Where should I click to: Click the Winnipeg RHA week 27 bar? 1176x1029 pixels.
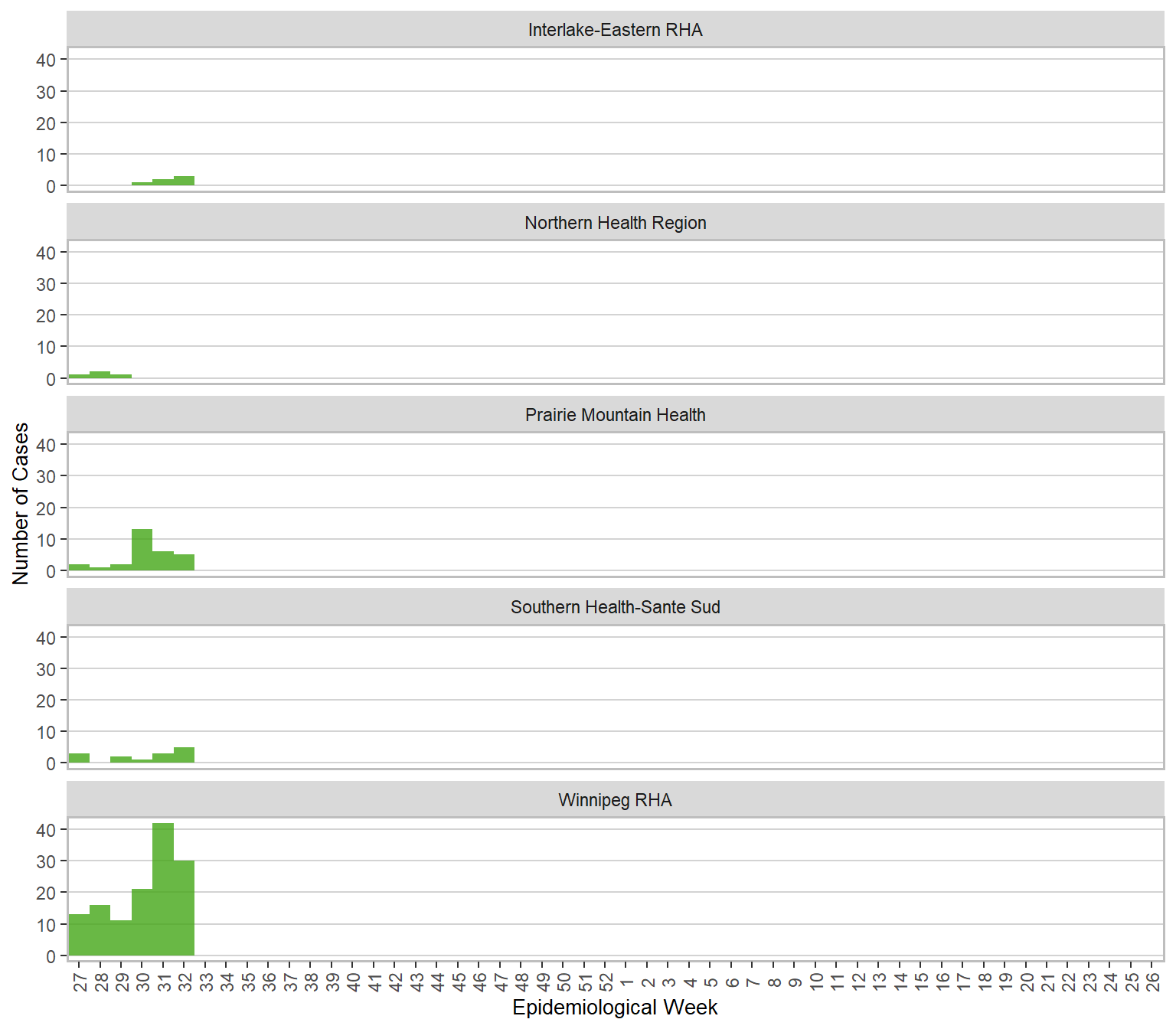[79, 935]
